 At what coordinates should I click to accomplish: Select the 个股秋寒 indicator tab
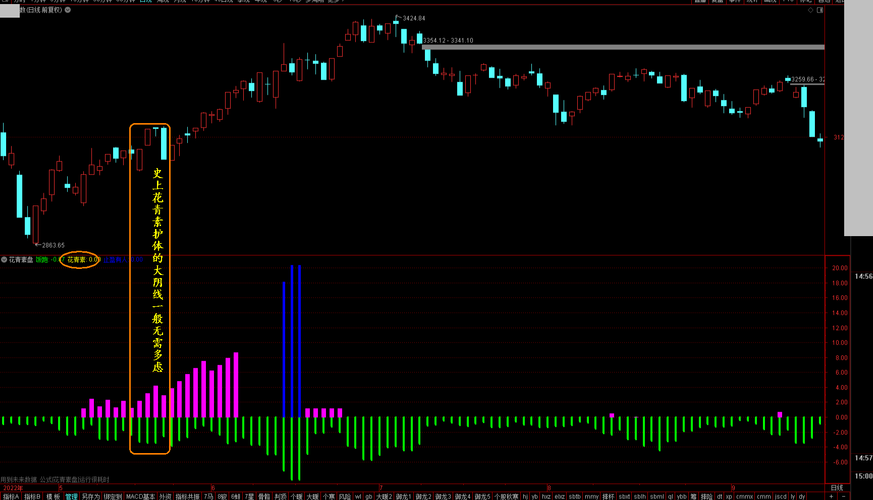point(507,496)
